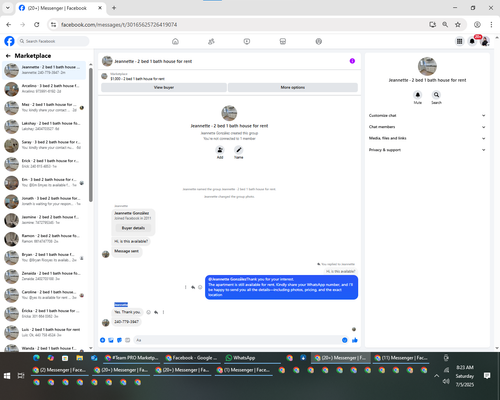Click Jeannette's group photo in right panel
Image resolution: width=500 pixels, height=400 pixels.
427,66
